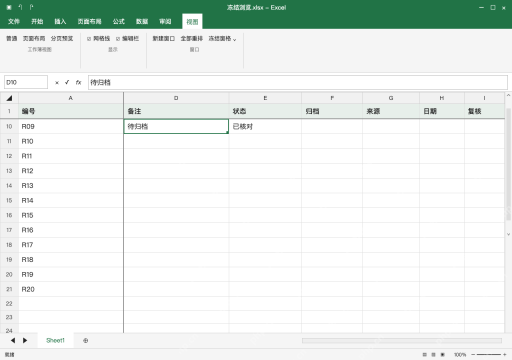Click the 来源 header cell
The image size is (512, 360).
click(x=391, y=111)
